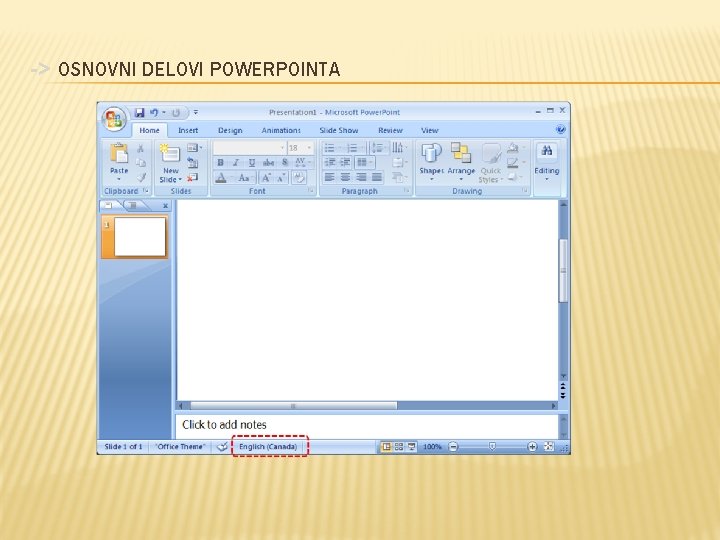
Task: Toggle Text Shadow formatting
Action: coord(285,163)
